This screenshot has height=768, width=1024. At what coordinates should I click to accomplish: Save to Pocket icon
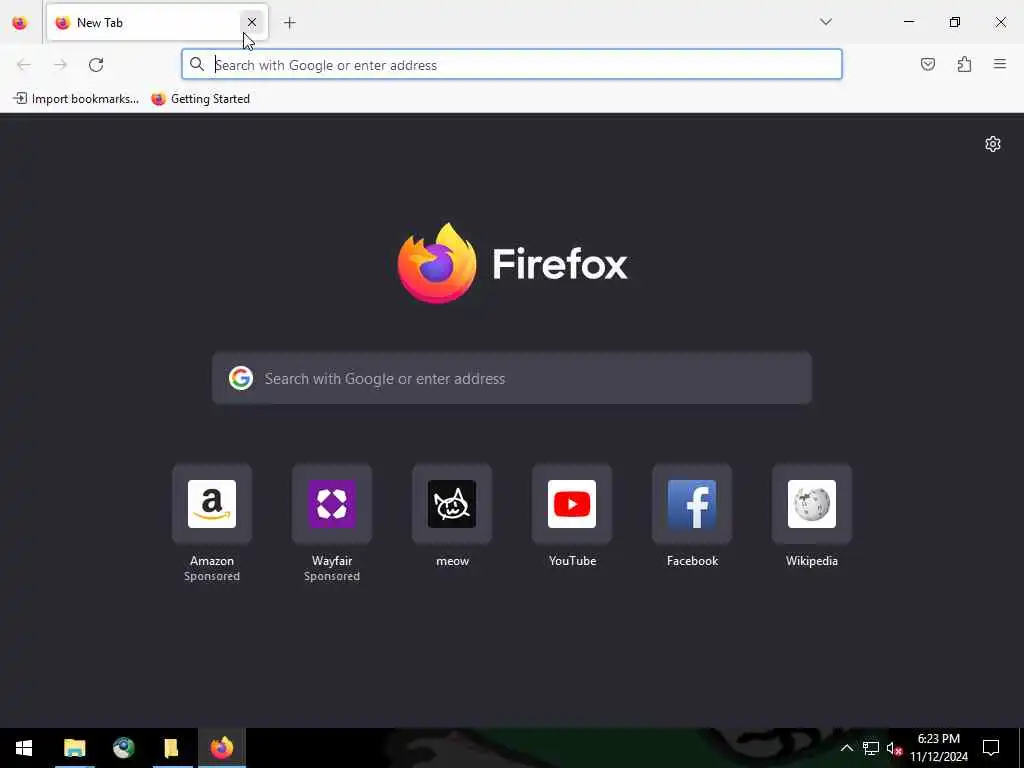pos(928,64)
